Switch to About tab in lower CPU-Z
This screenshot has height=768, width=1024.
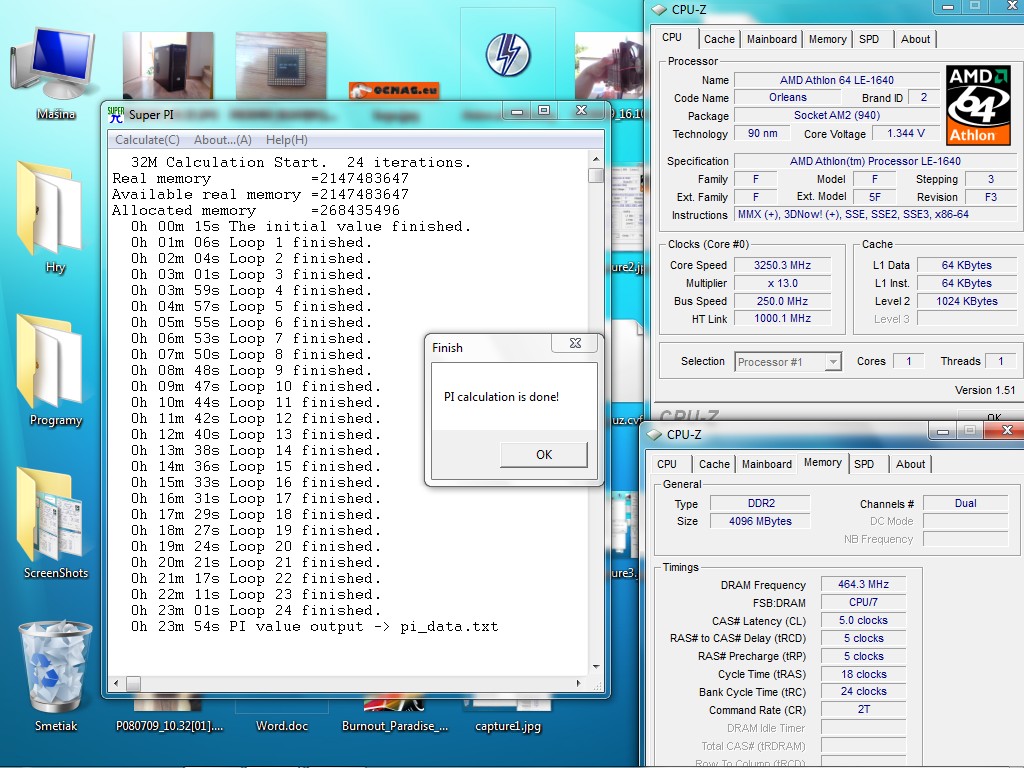(x=910, y=464)
